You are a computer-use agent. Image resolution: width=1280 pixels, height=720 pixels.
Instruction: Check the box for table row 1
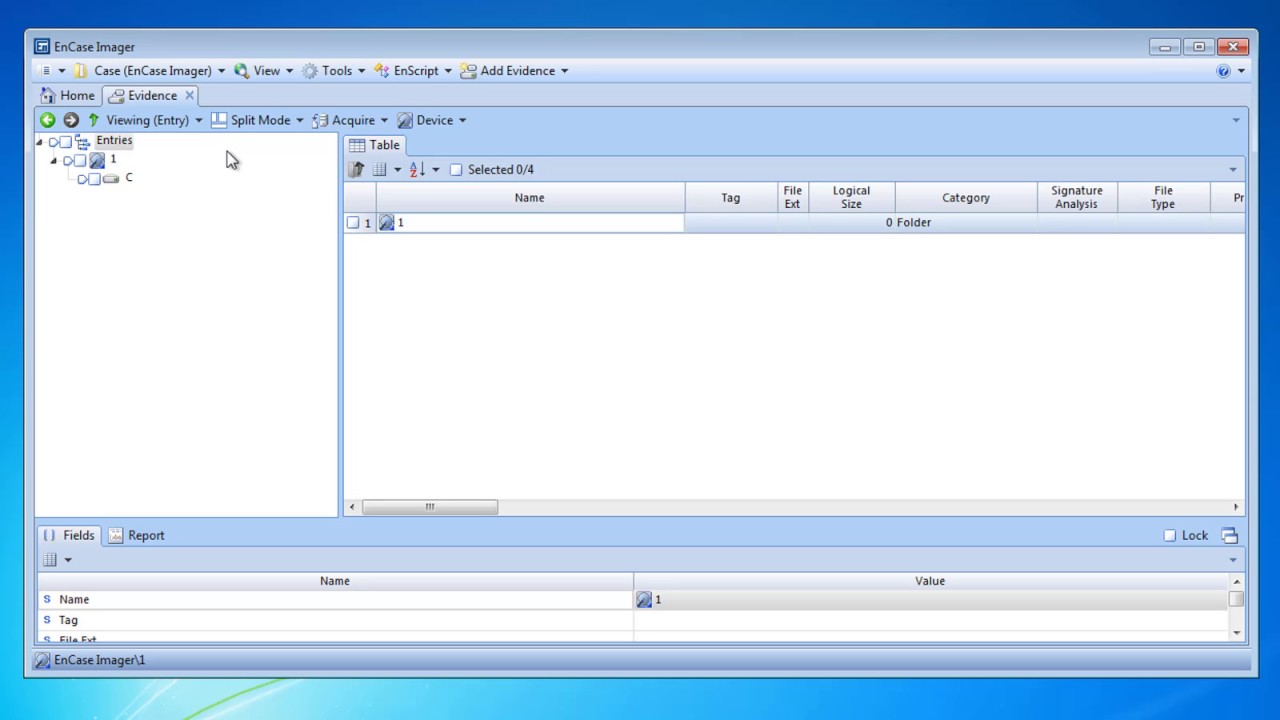click(352, 223)
